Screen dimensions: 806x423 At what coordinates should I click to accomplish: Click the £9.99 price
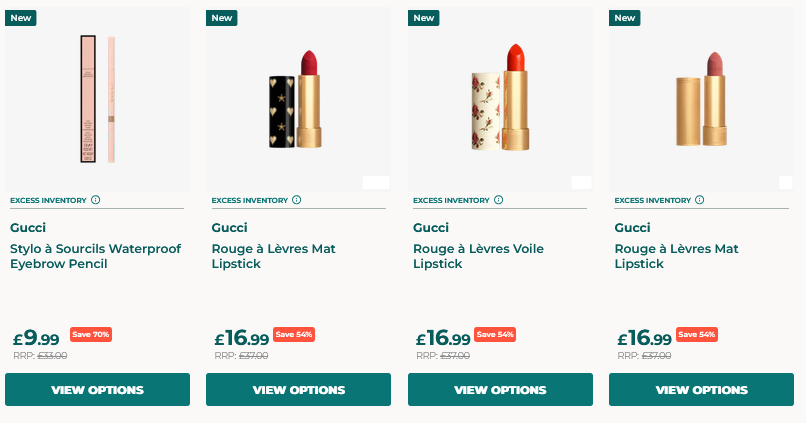tap(36, 338)
